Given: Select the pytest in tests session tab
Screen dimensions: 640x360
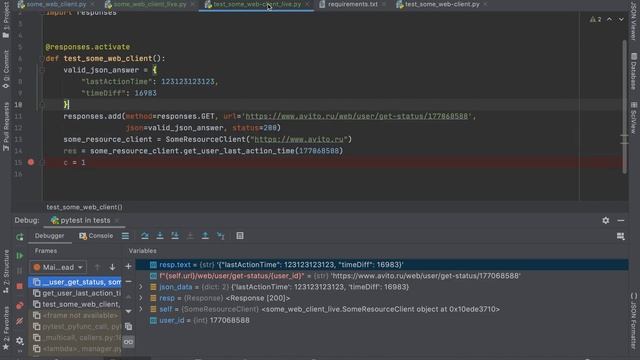Looking at the screenshot, I should point(85,220).
